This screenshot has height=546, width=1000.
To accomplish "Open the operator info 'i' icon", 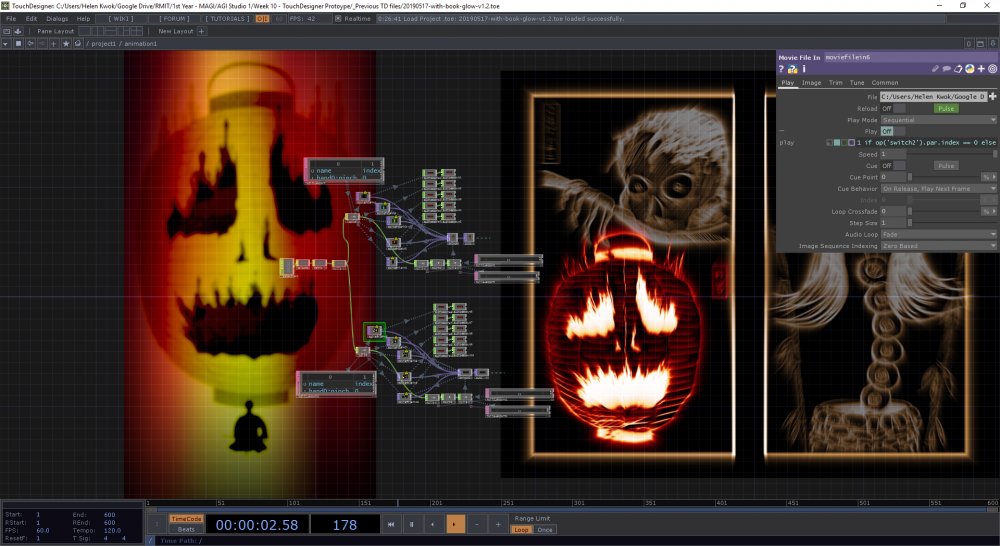I will tap(804, 69).
